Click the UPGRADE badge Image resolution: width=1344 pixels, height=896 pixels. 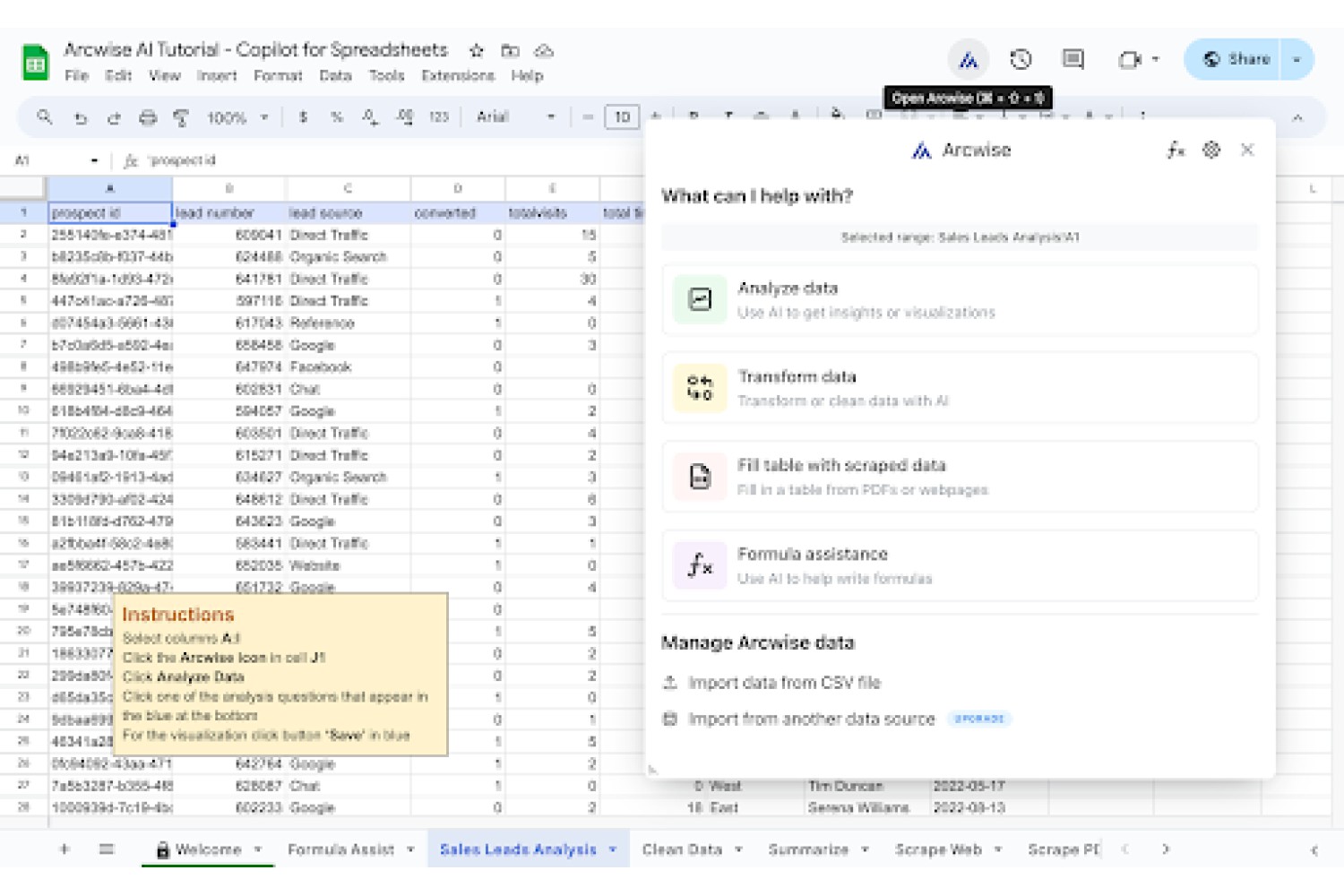pos(979,719)
